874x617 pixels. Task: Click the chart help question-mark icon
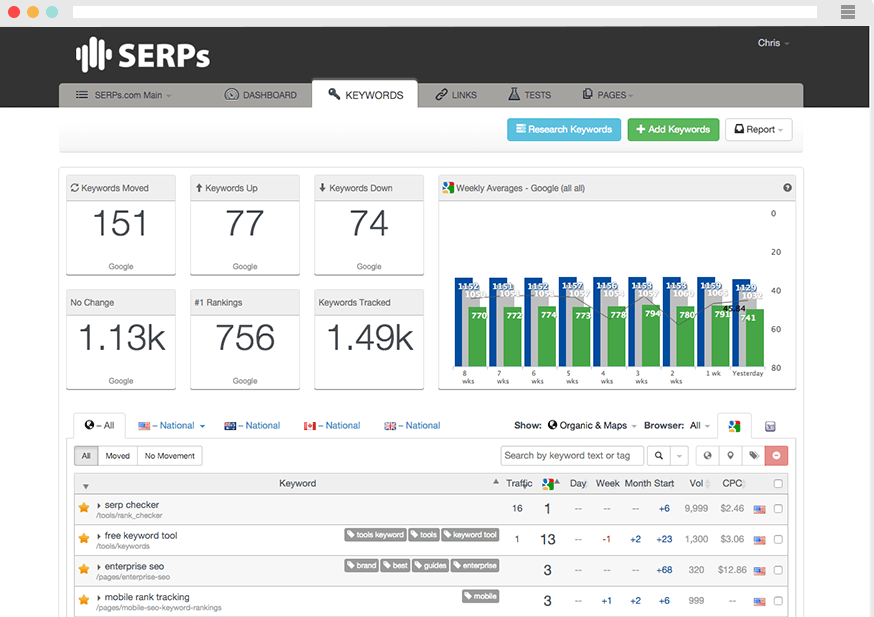787,188
